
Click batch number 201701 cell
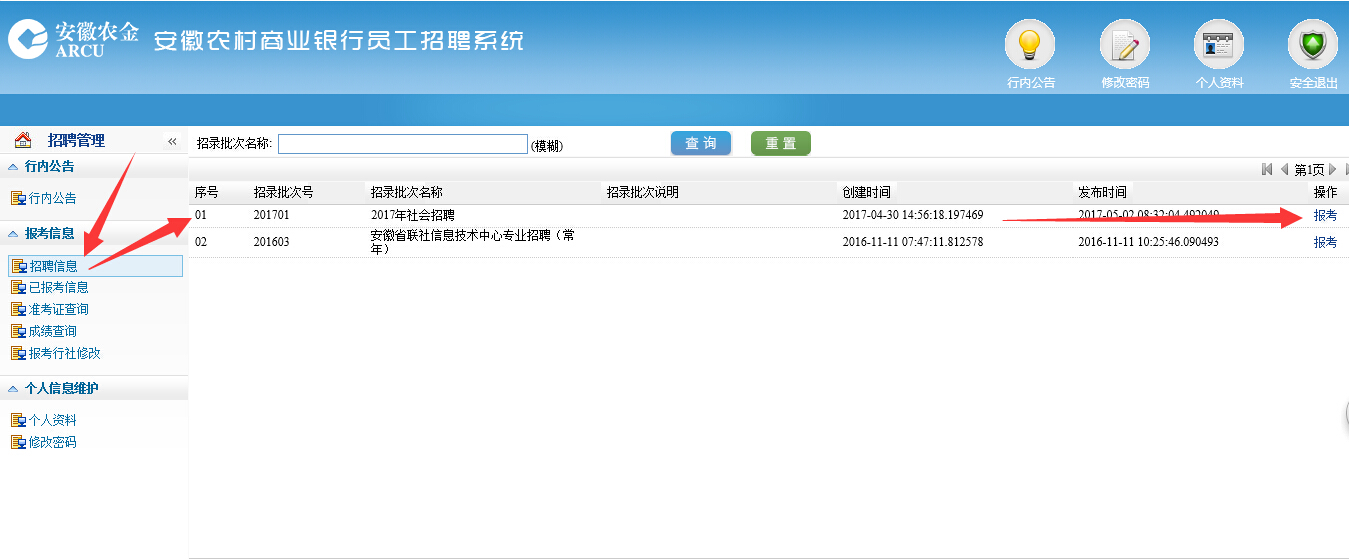click(270, 215)
